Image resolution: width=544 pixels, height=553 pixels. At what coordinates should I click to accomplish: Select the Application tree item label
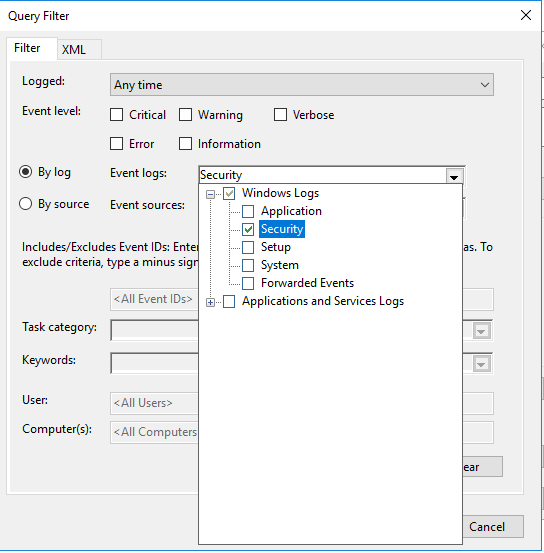point(291,211)
